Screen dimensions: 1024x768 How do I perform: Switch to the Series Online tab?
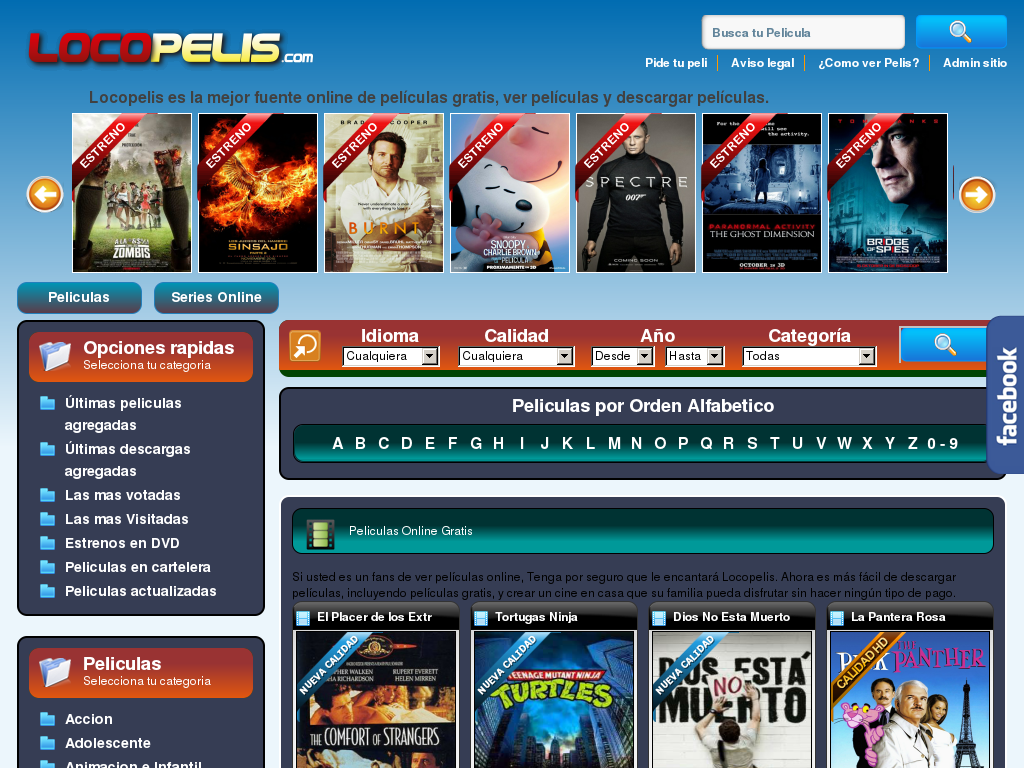pos(216,297)
